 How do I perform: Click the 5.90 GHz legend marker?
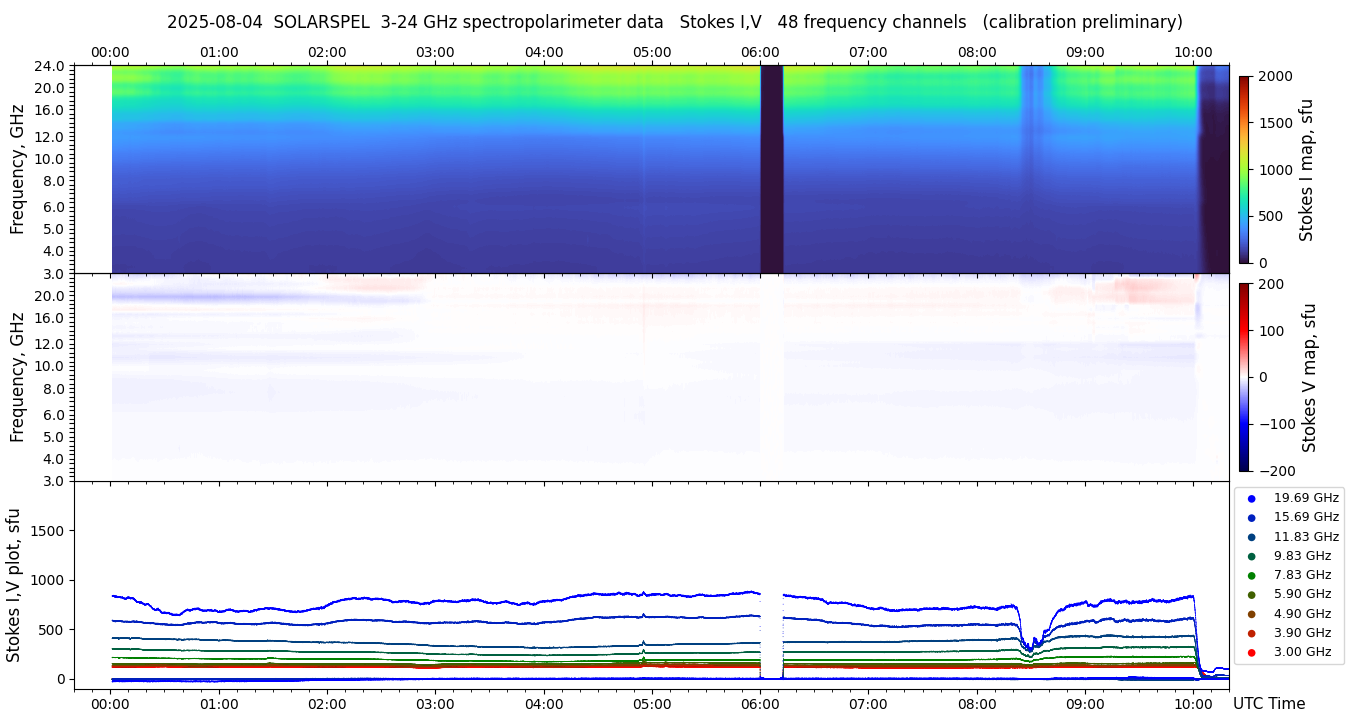[1251, 595]
